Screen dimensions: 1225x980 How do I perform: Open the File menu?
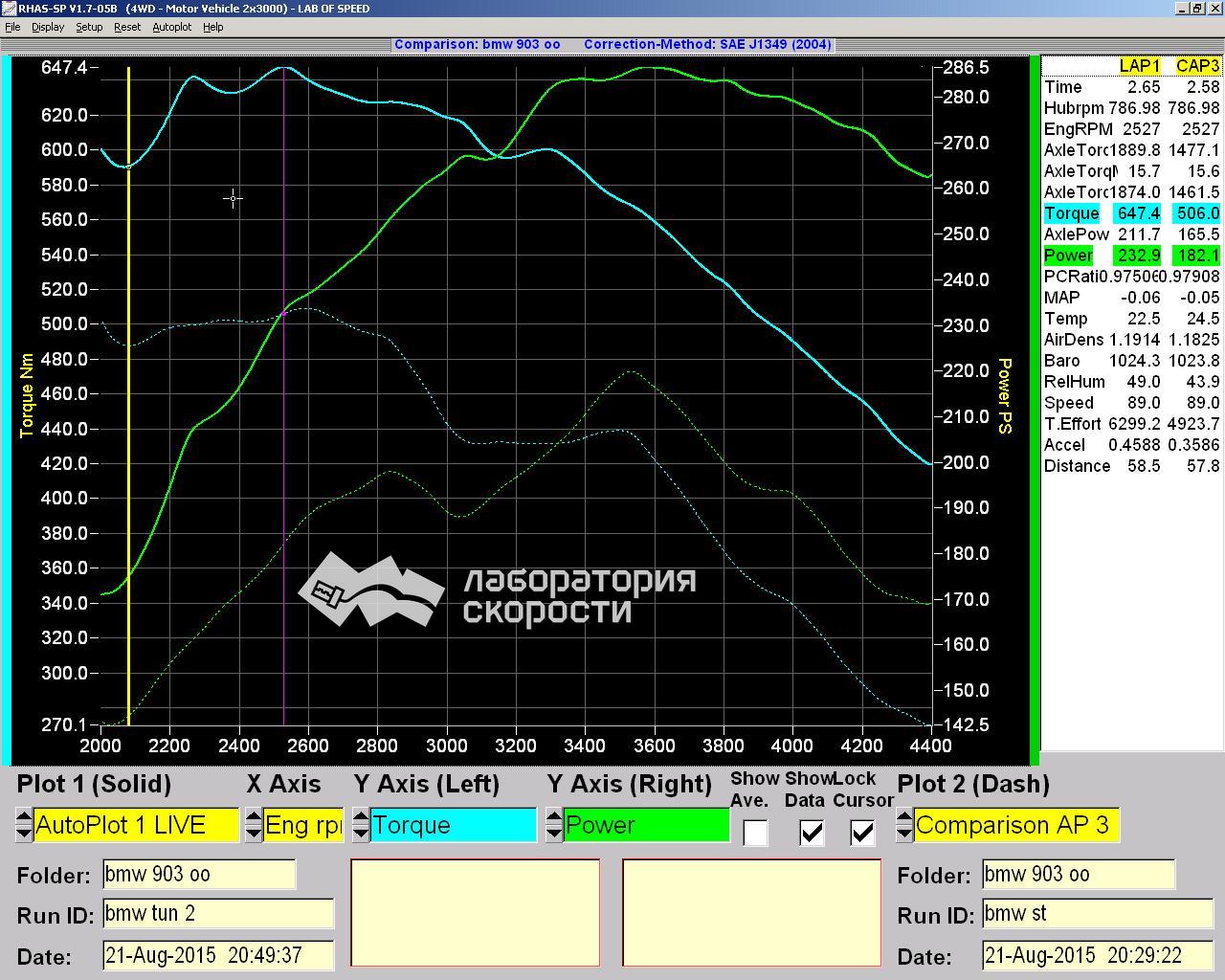12,27
